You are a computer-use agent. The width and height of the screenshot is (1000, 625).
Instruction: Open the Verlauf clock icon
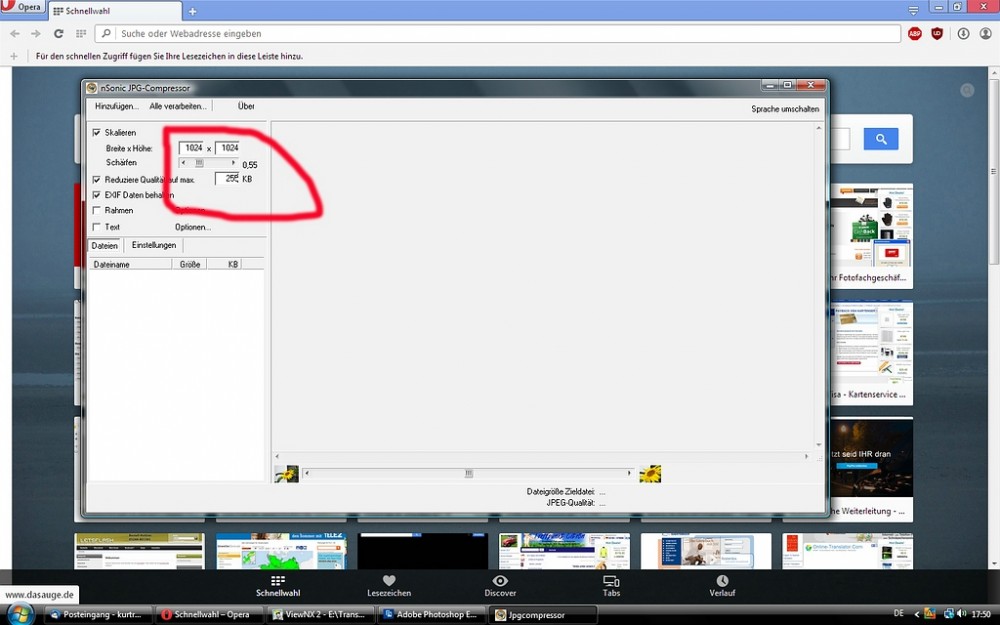point(722,580)
